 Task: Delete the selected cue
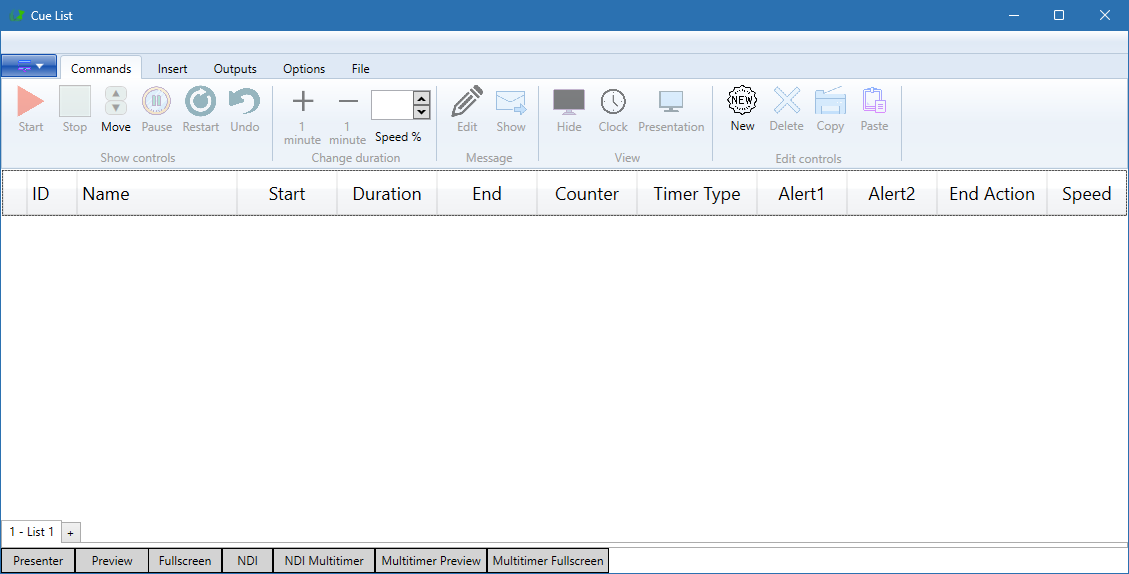[786, 109]
